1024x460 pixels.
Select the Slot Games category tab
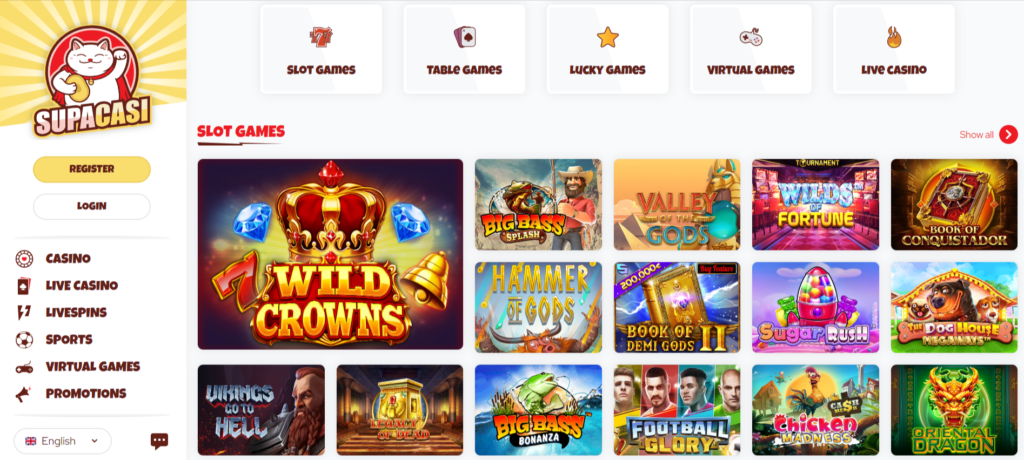(x=321, y=49)
